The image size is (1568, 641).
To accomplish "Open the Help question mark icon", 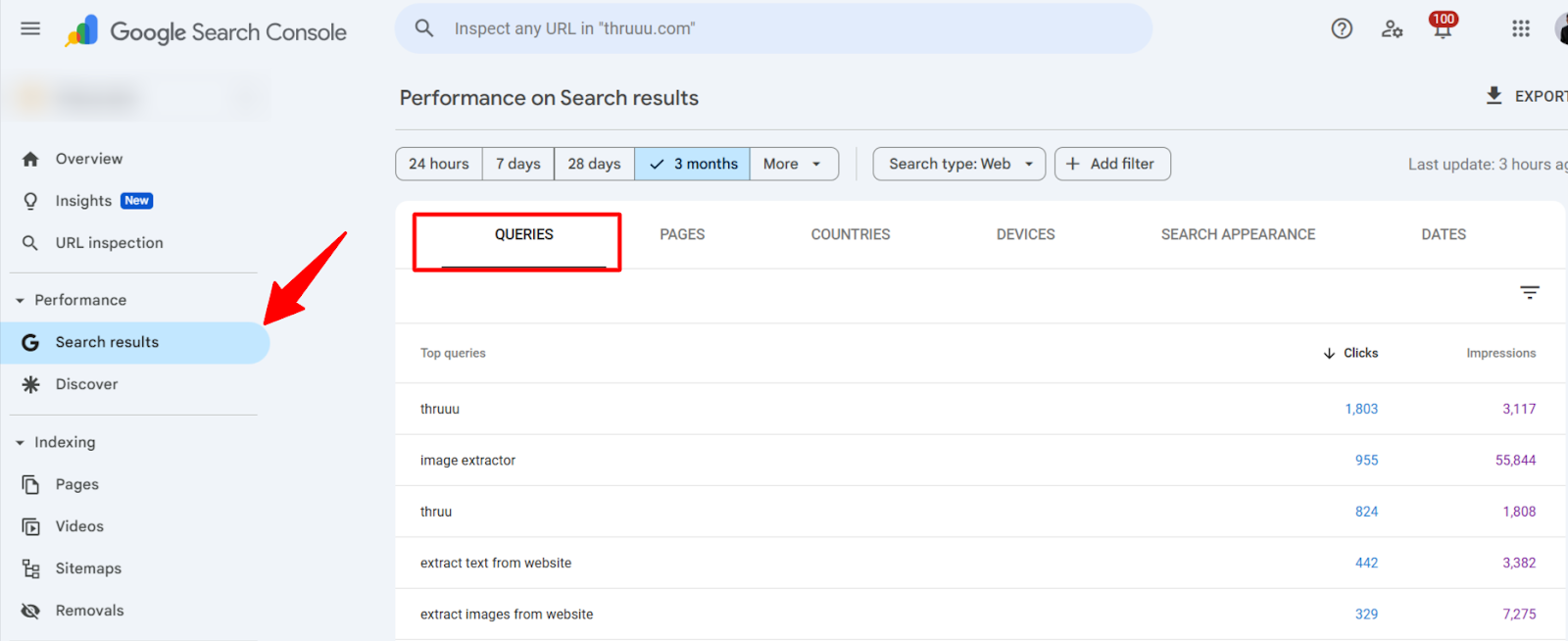I will pyautogui.click(x=1342, y=28).
